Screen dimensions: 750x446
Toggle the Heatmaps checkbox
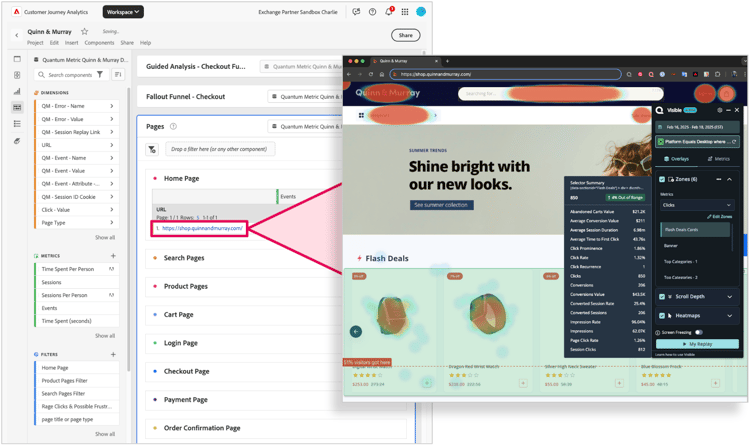662,316
